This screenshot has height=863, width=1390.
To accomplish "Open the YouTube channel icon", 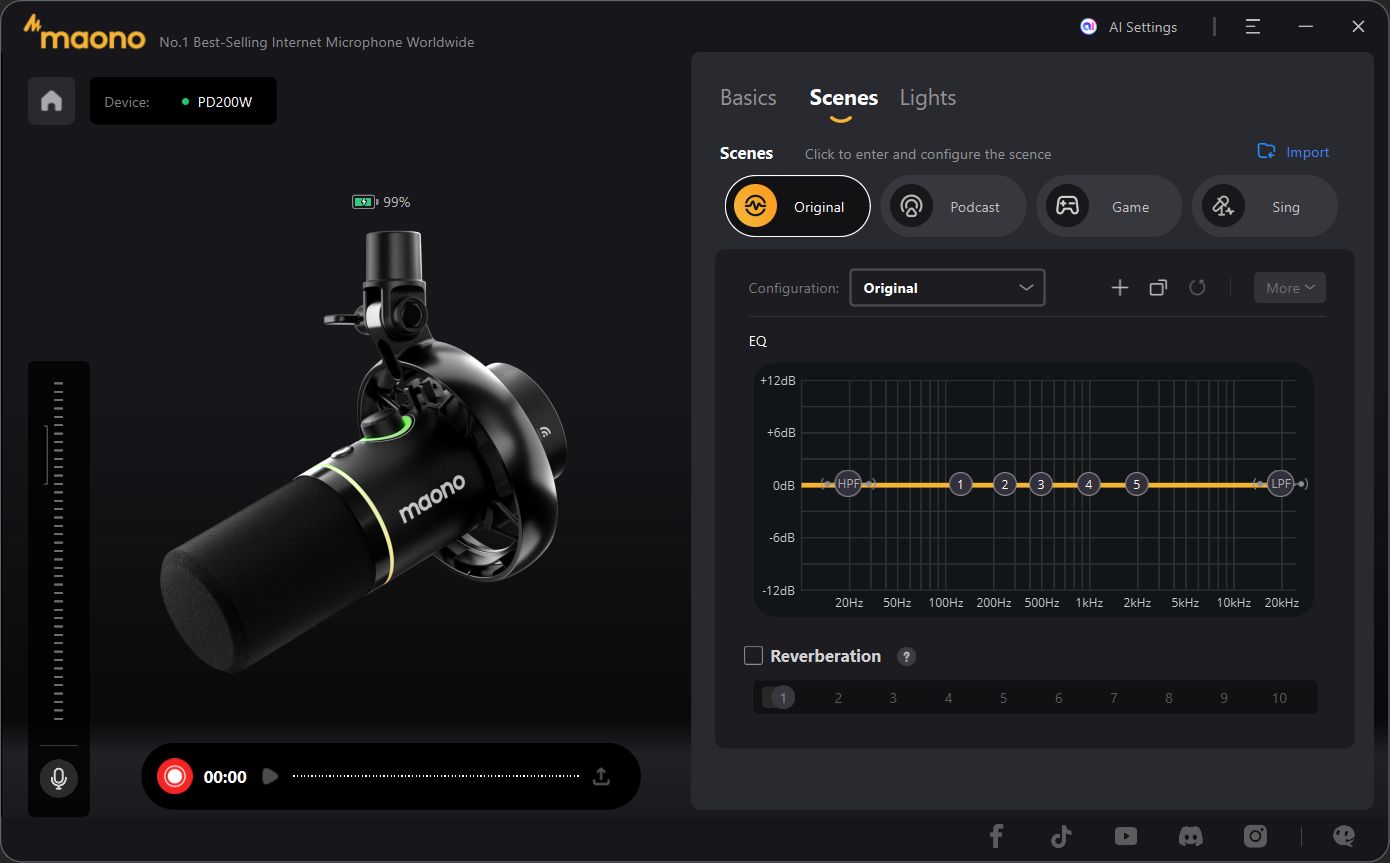I will 1125,836.
